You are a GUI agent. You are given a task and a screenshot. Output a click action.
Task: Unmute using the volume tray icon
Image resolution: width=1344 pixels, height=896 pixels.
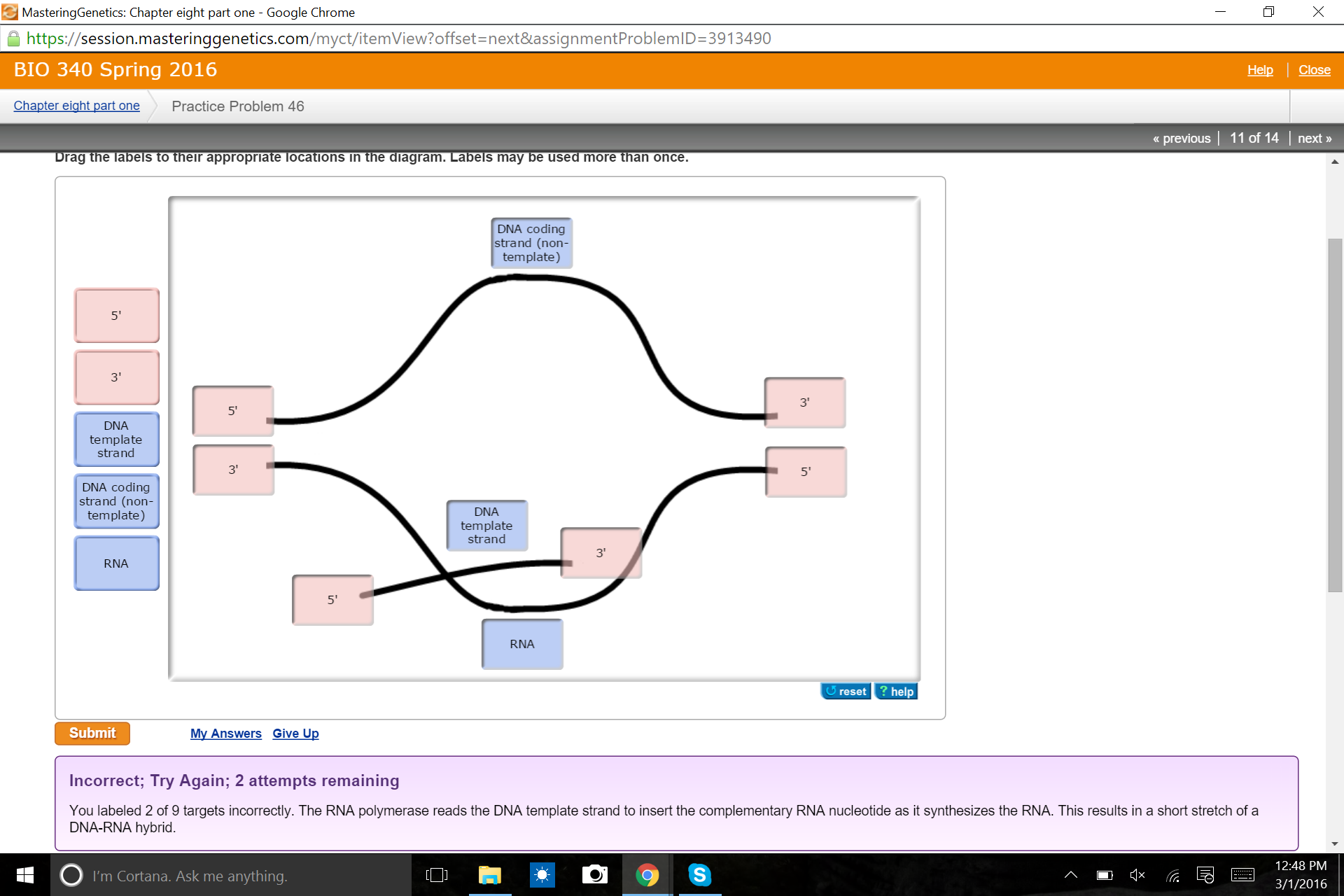pyautogui.click(x=1137, y=875)
